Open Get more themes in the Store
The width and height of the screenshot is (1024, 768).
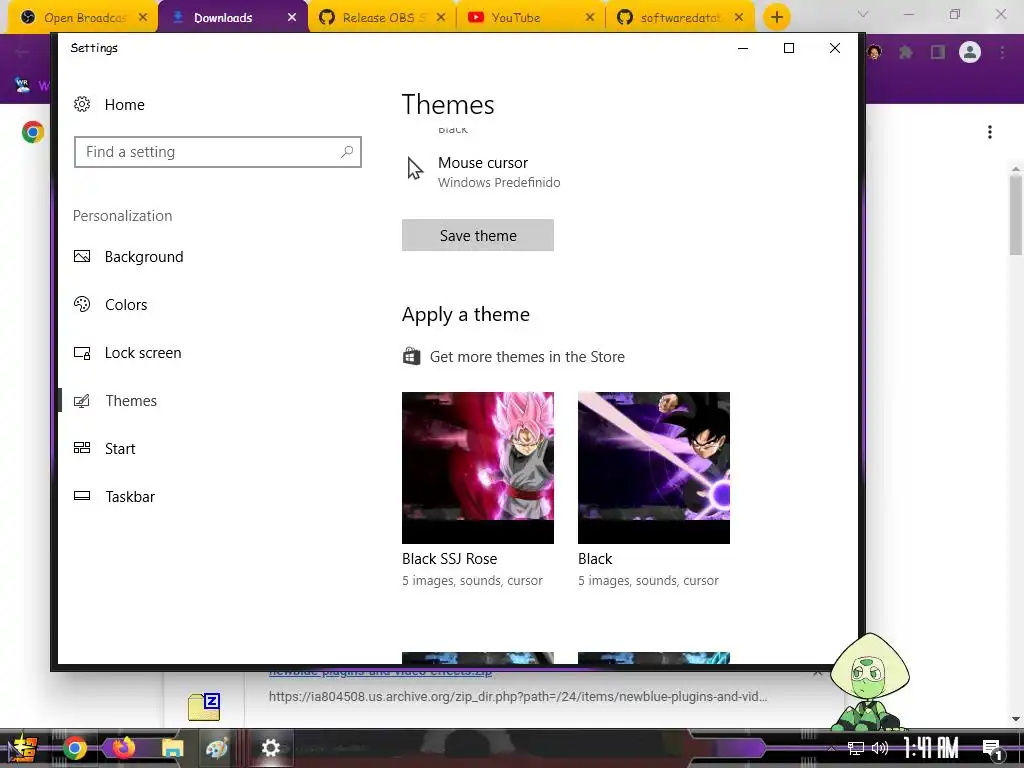(527, 357)
